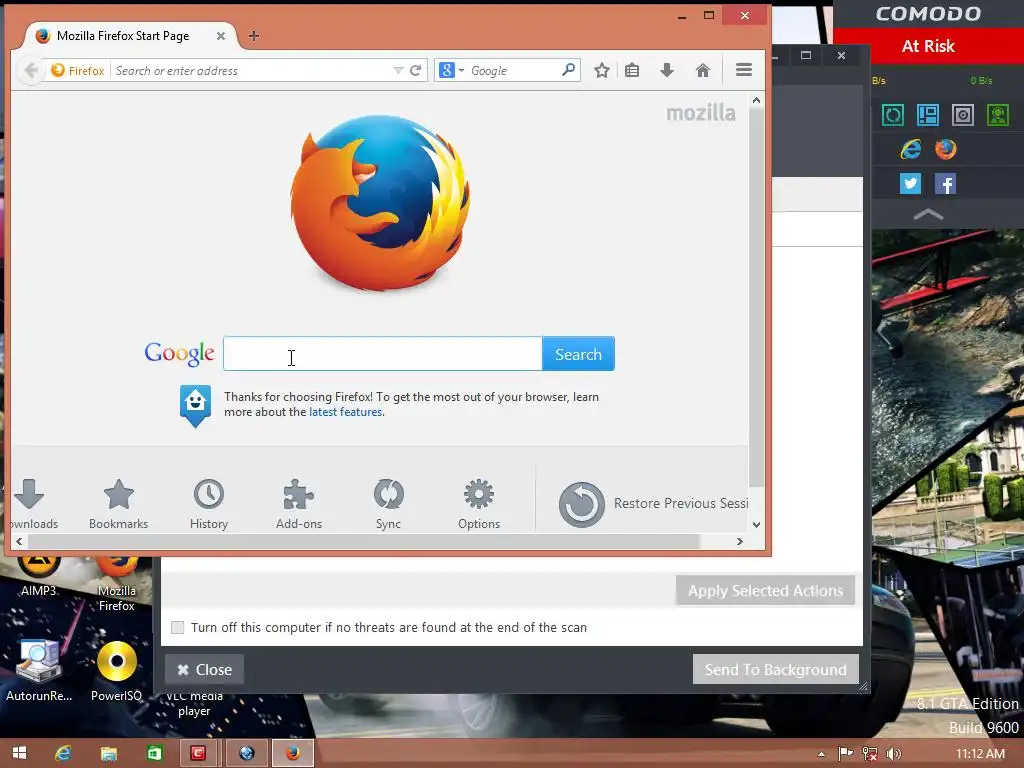Open Internet Explorer from taskbar

[63, 753]
